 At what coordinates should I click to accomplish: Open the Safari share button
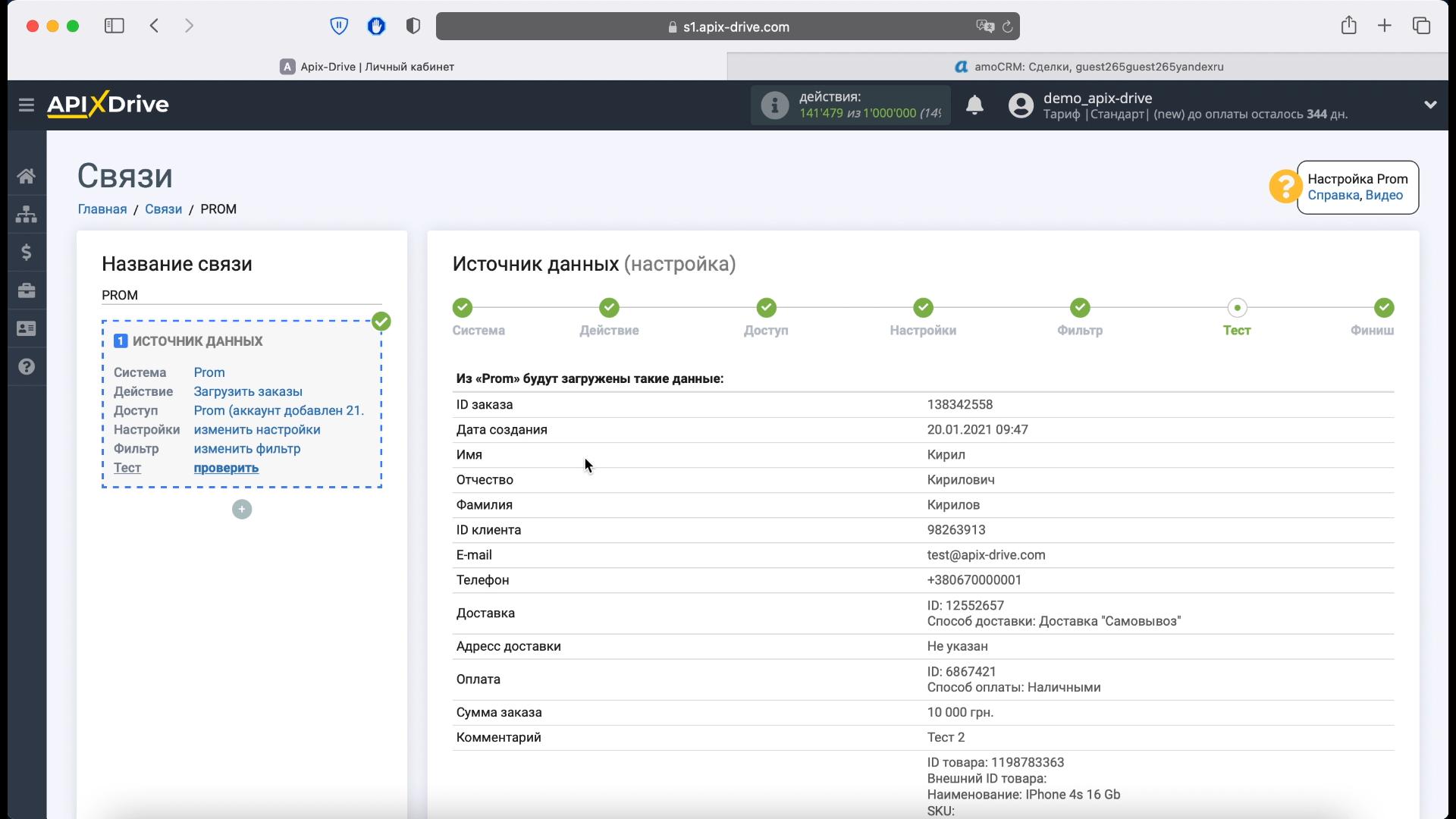(1348, 25)
